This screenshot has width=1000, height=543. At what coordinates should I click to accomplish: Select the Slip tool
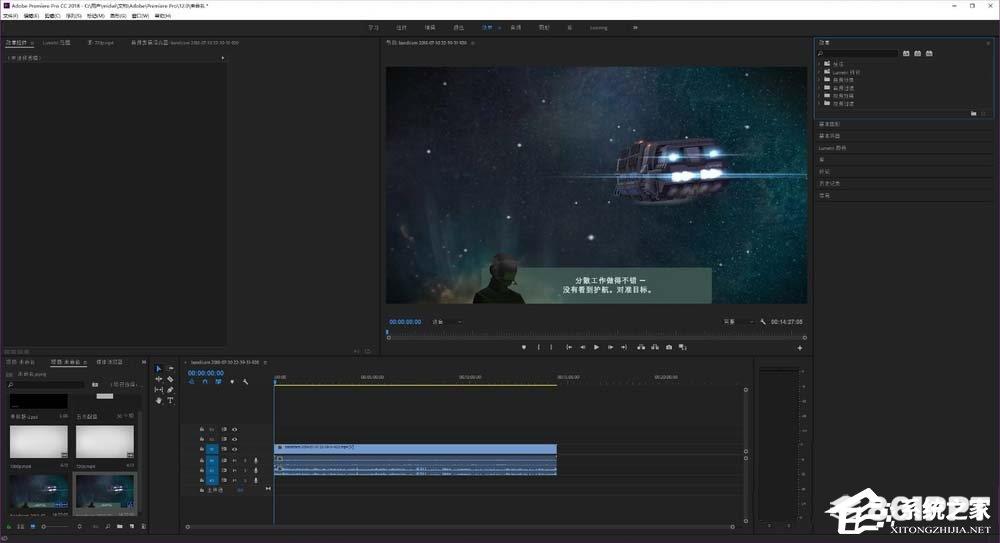tap(159, 390)
